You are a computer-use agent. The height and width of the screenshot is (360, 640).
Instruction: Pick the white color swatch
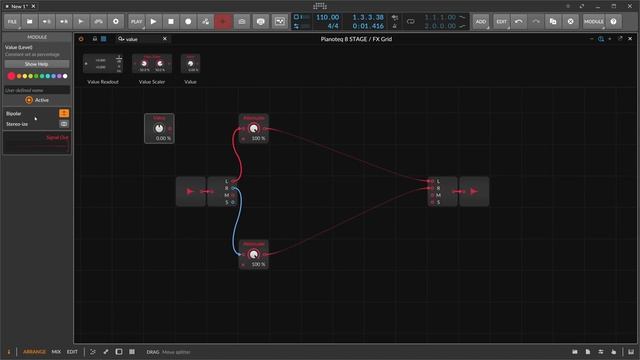[65, 76]
